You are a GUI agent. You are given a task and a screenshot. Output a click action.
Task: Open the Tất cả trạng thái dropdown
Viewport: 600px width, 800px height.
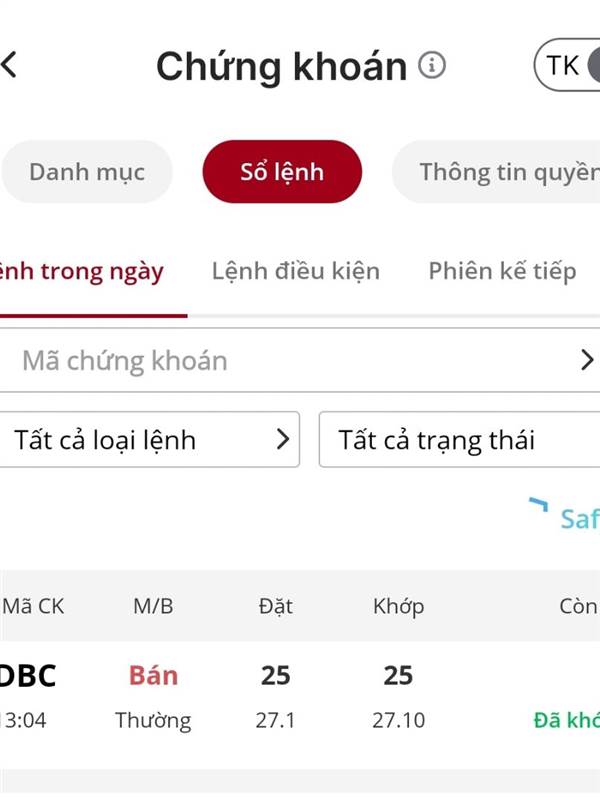(459, 439)
